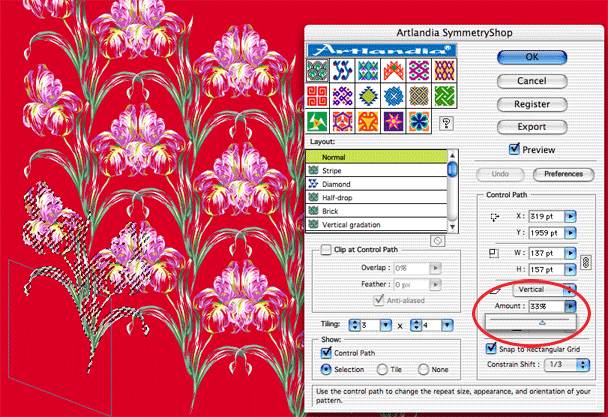Click the no-symbol icon below layout list
The width and height of the screenshot is (608, 417).
tap(437, 241)
